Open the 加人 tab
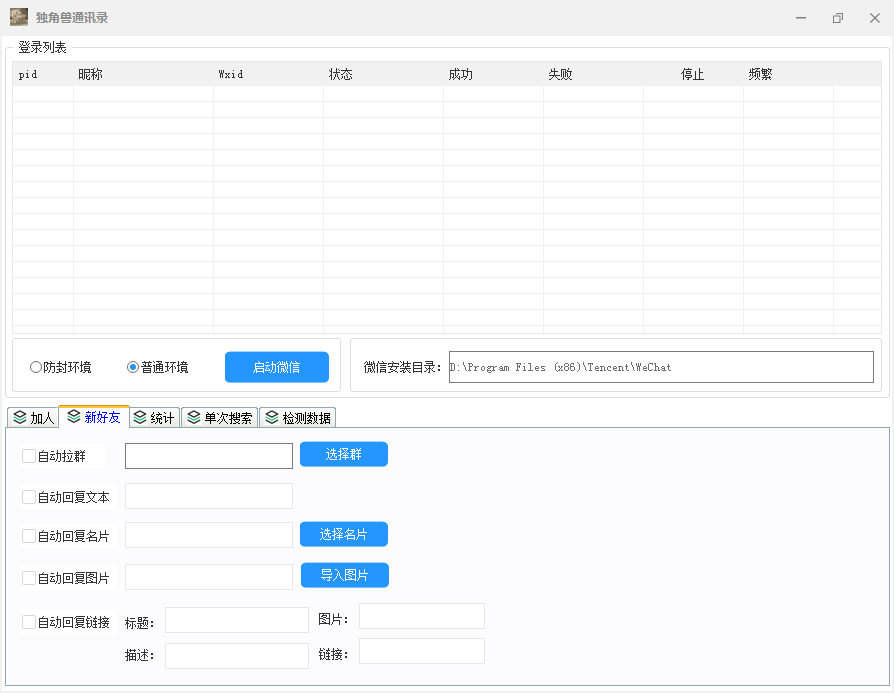 33,418
